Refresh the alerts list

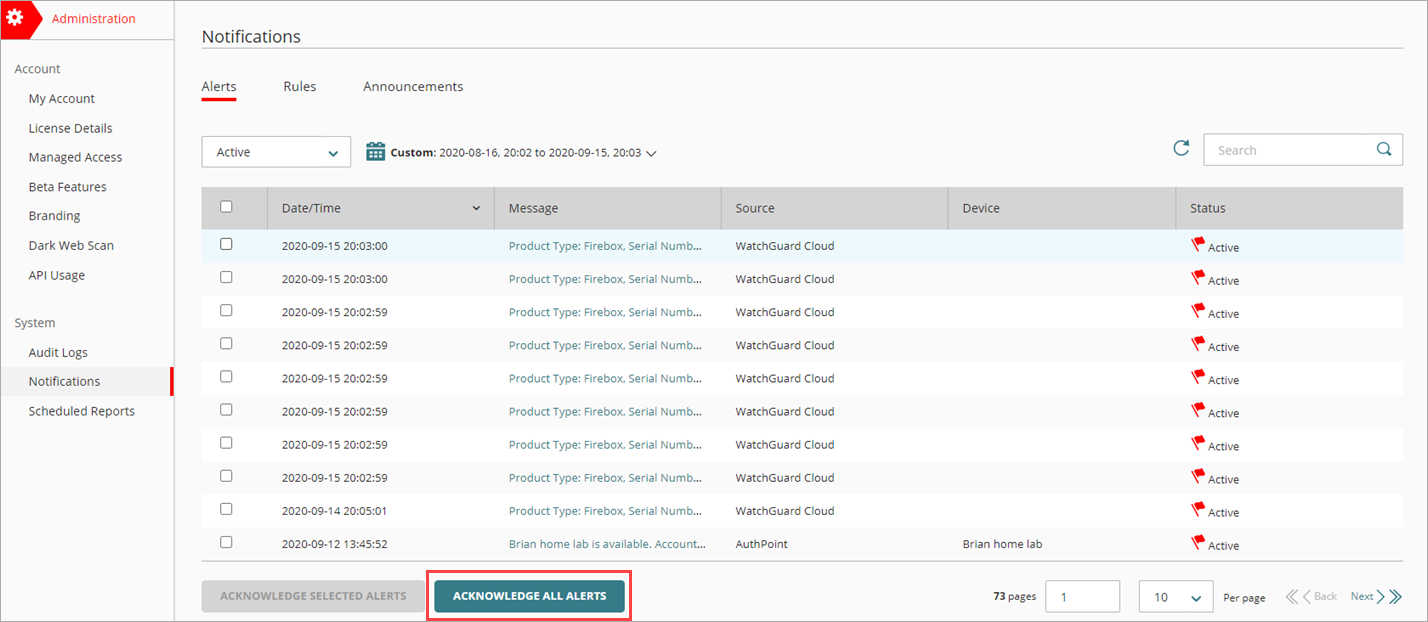tap(1181, 147)
